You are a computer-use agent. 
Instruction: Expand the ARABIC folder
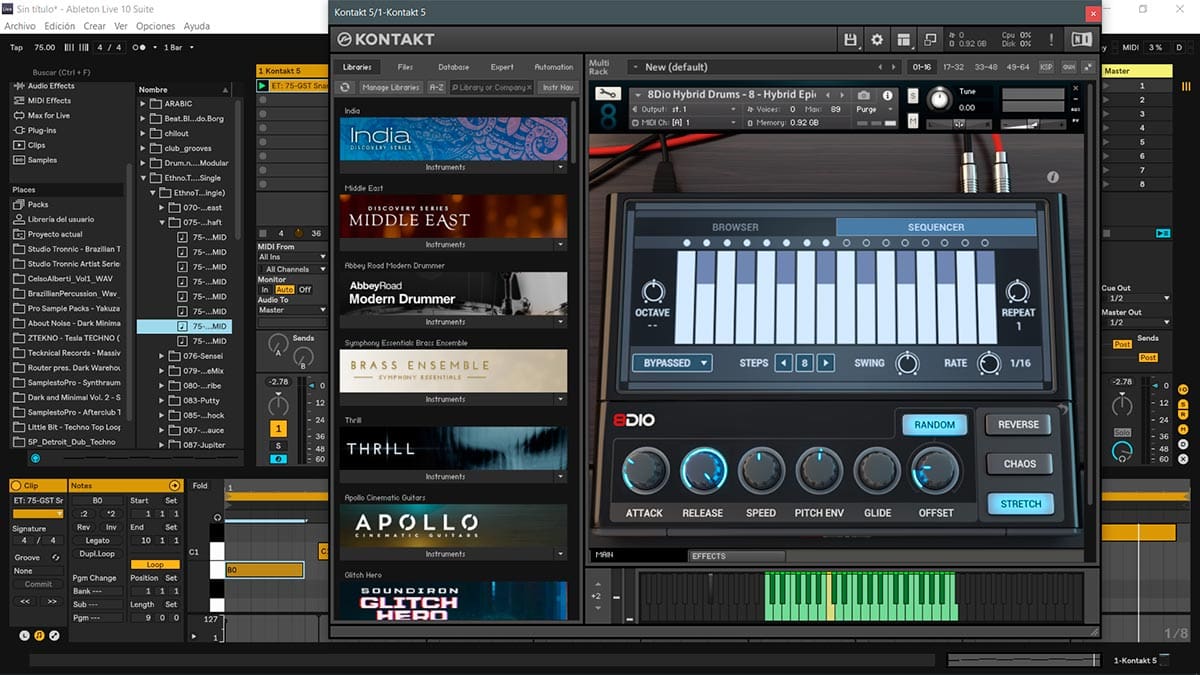pyautogui.click(x=143, y=104)
